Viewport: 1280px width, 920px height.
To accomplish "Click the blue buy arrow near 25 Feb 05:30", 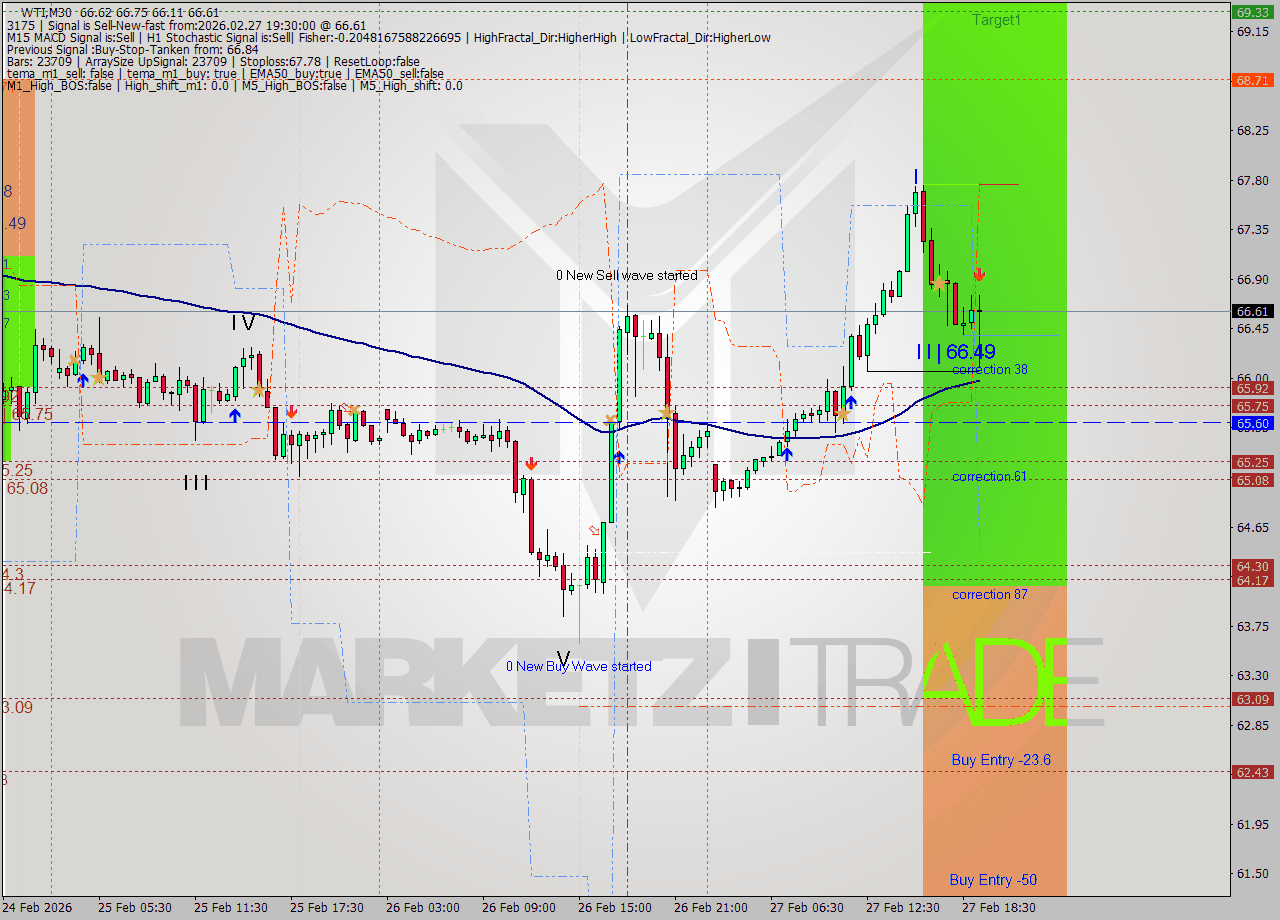I will 82,381.
